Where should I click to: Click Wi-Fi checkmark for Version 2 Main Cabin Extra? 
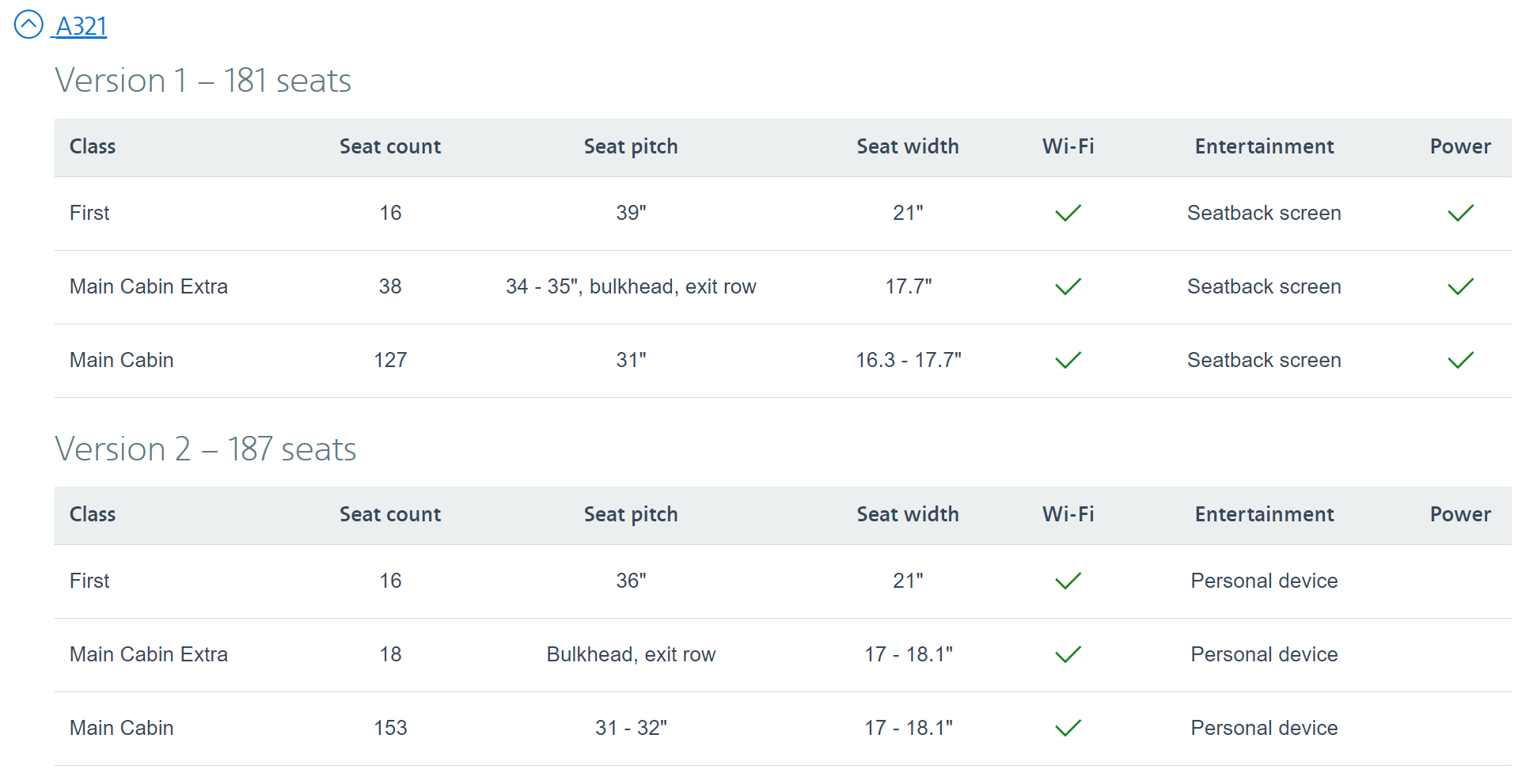coord(1068,654)
